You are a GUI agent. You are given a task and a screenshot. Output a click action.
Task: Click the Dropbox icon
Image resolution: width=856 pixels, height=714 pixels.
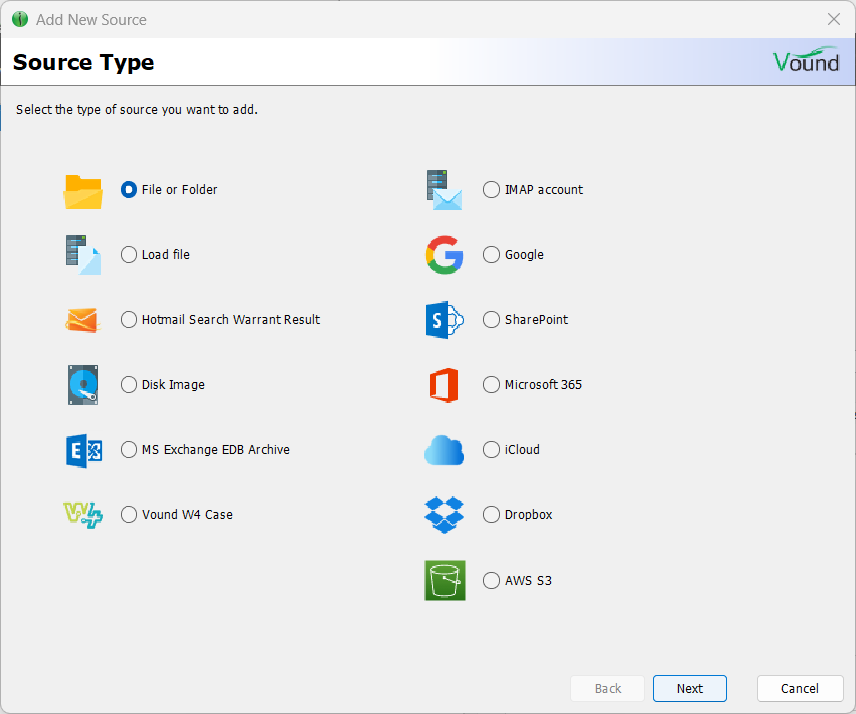coord(444,514)
